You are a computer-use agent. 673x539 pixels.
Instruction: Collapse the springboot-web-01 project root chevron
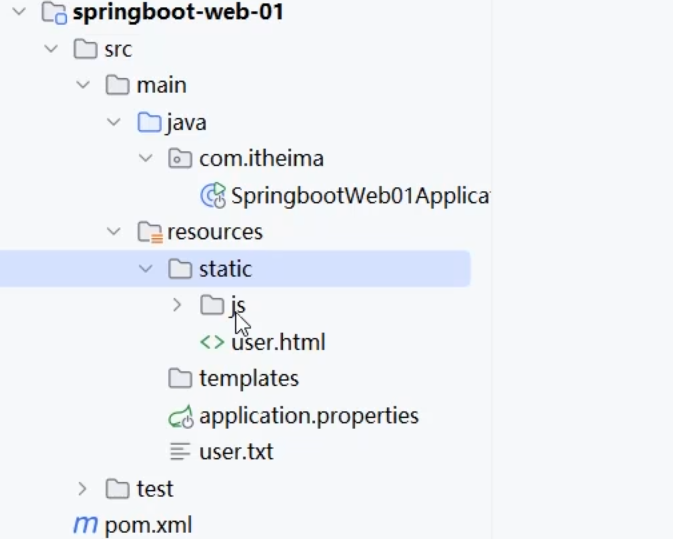click(20, 13)
